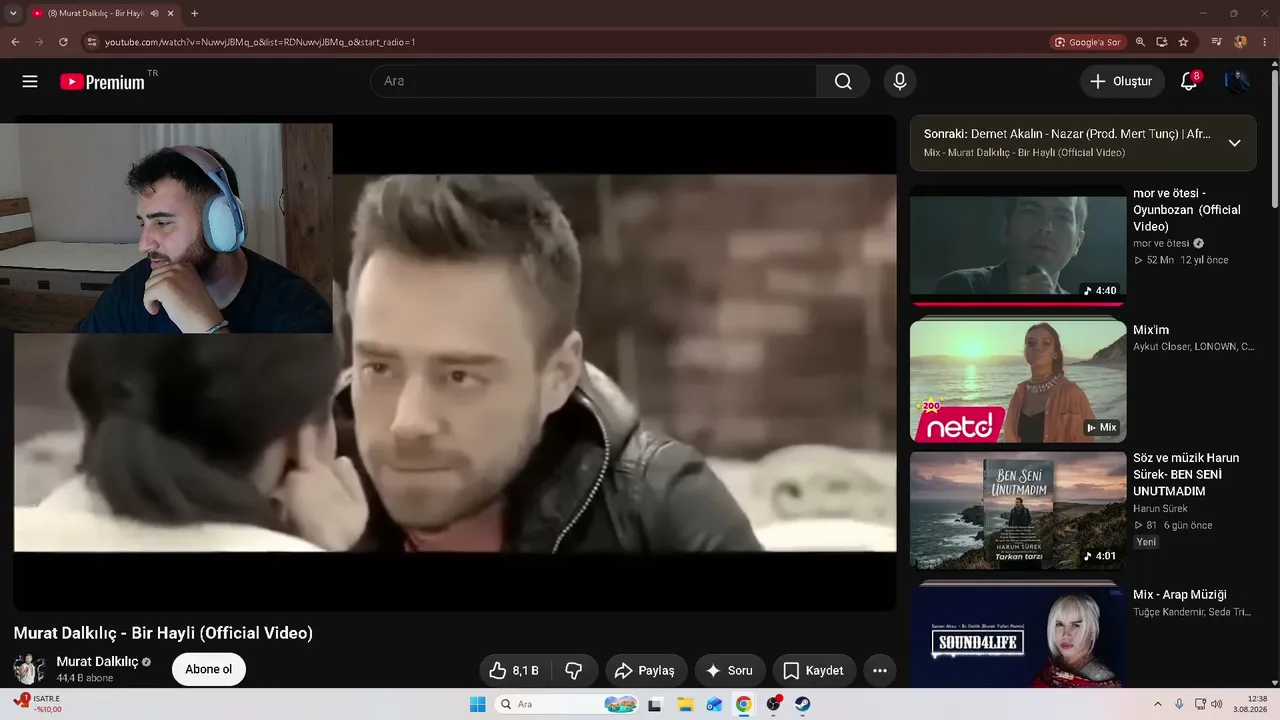Open Mix'im playlist thumbnail
This screenshot has width=1280, height=720.
point(1018,381)
